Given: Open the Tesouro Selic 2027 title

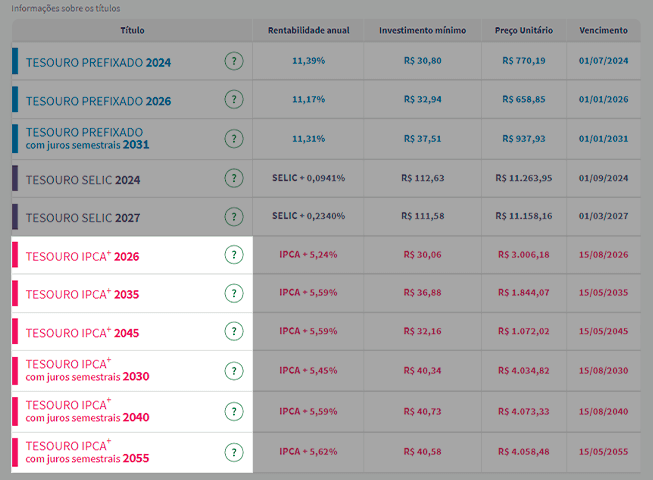Looking at the screenshot, I should [x=83, y=218].
